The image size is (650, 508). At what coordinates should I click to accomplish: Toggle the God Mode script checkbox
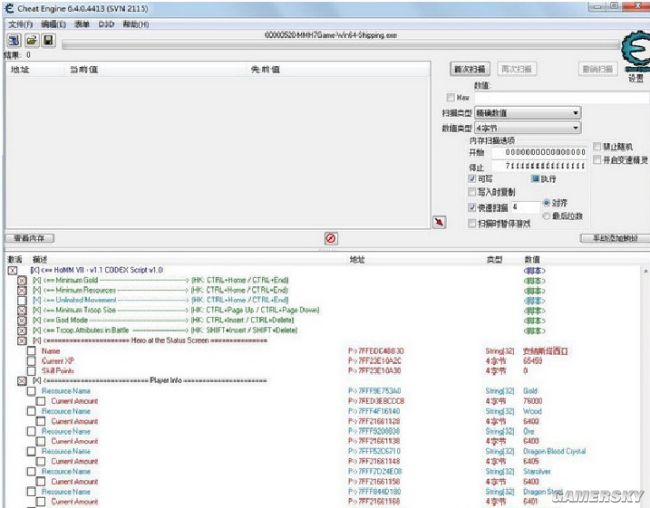(x=22, y=321)
